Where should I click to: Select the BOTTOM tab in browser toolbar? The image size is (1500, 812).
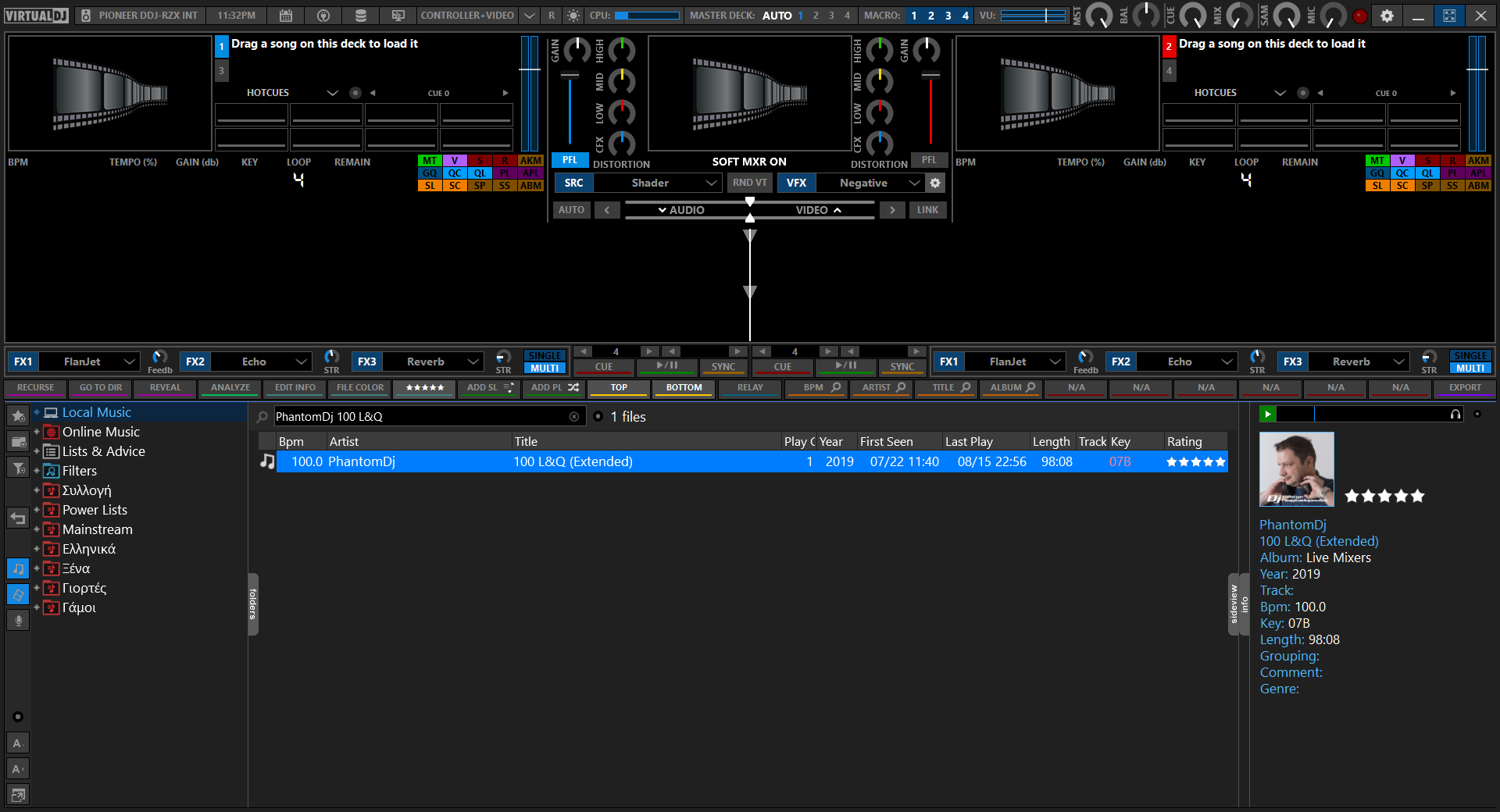(684, 387)
